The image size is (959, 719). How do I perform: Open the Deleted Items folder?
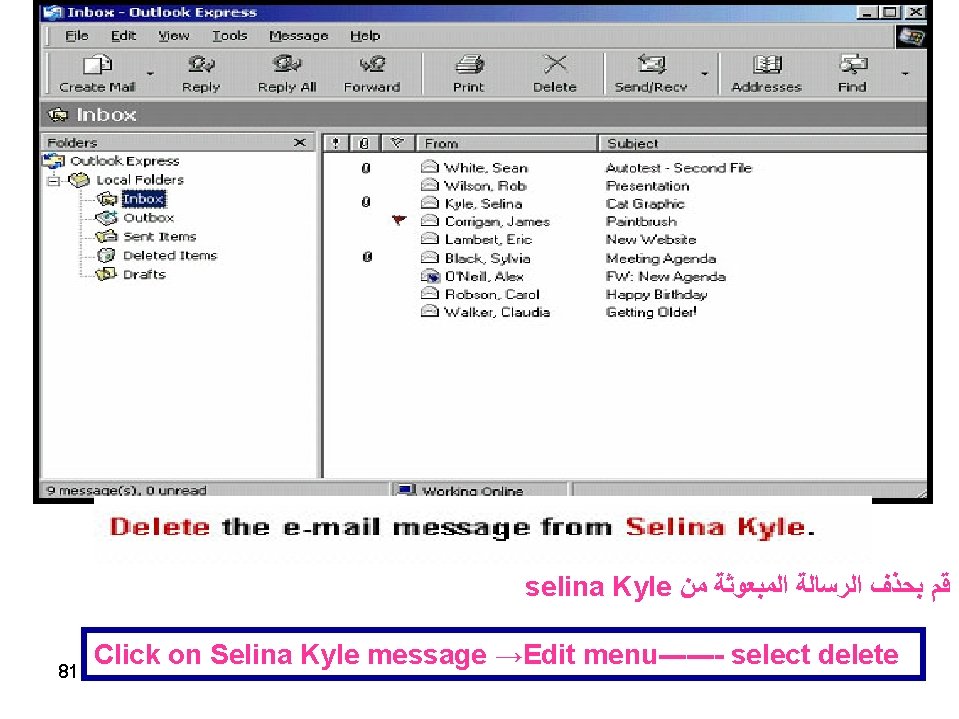coord(170,256)
